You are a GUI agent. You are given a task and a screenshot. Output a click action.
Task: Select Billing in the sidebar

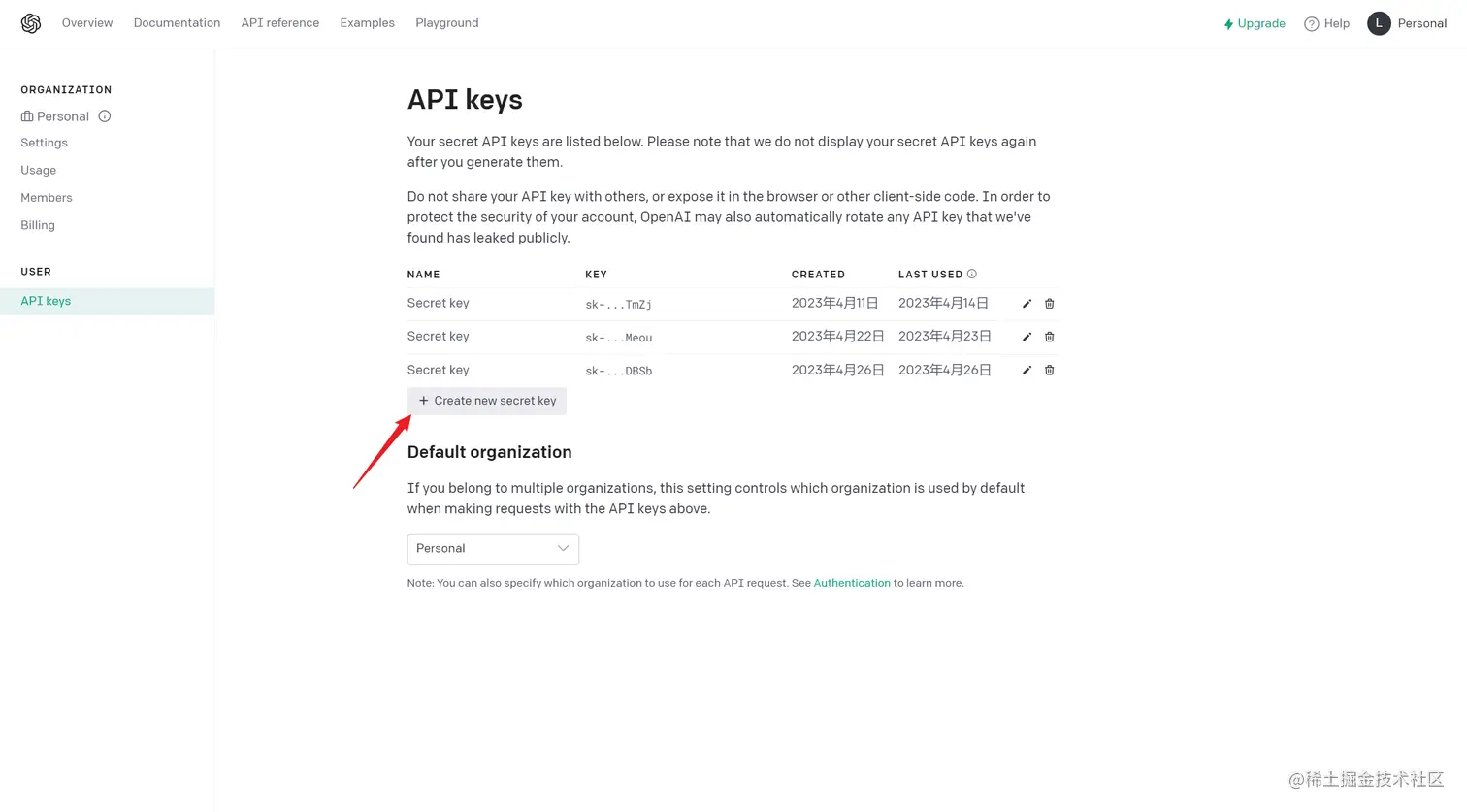coord(38,225)
